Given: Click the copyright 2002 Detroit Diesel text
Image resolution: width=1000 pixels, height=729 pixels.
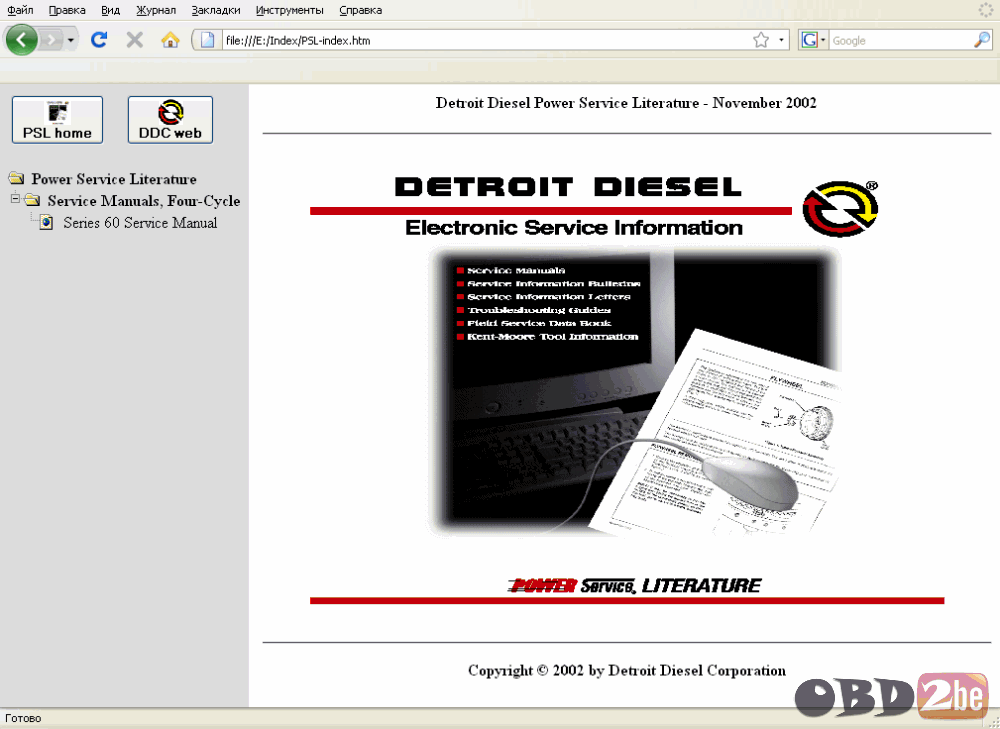Looking at the screenshot, I should (627, 670).
